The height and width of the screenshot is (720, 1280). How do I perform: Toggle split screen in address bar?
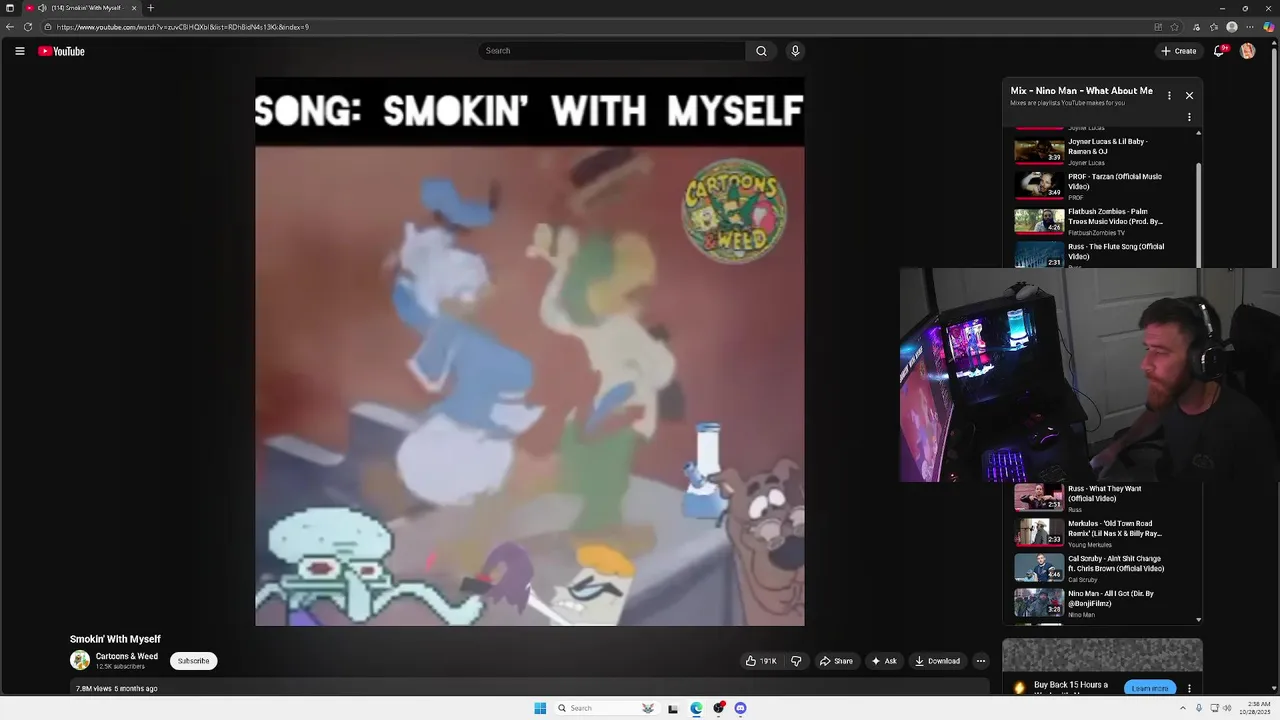pyautogui.click(x=1158, y=27)
